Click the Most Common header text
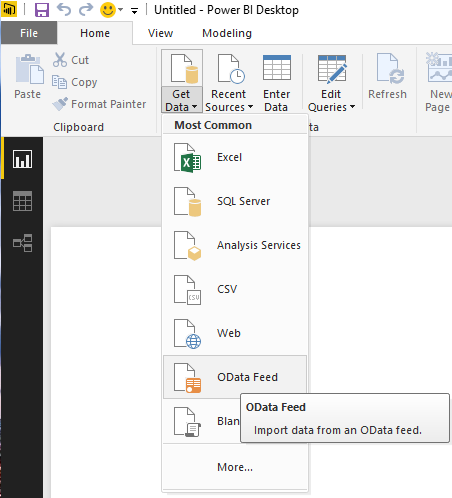452x498 pixels. pyautogui.click(x=213, y=125)
